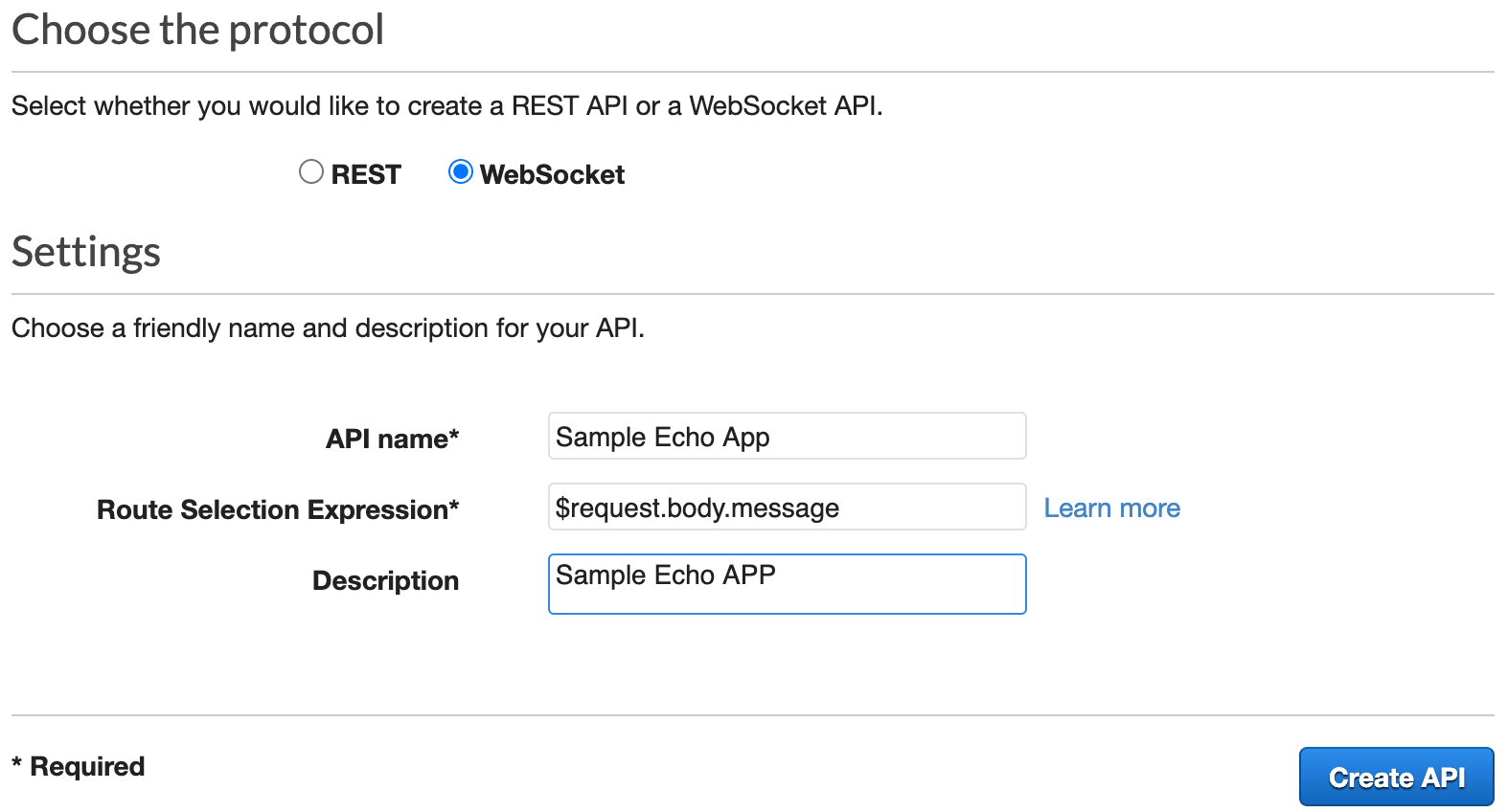The height and width of the screenshot is (812, 1508).
Task: Select the REST protocol option
Action: 310,171
